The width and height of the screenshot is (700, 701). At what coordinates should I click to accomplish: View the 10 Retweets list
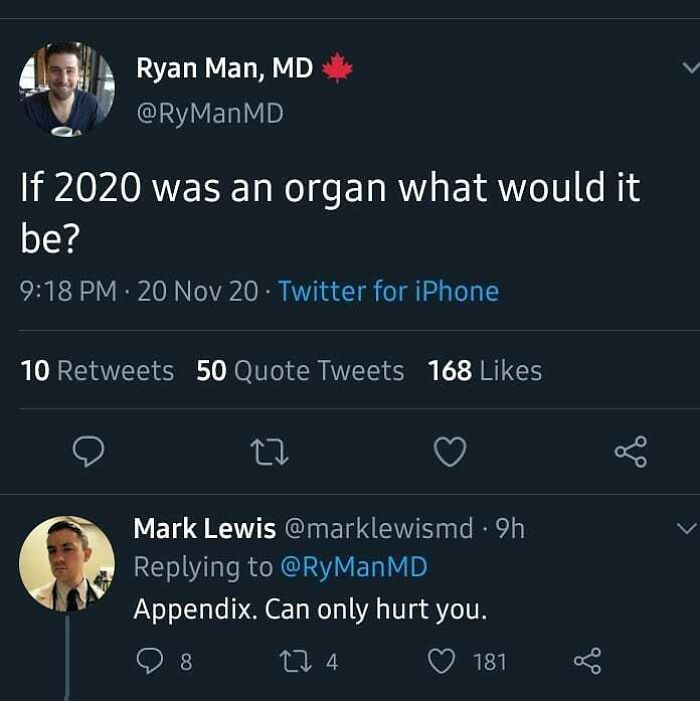coord(97,371)
